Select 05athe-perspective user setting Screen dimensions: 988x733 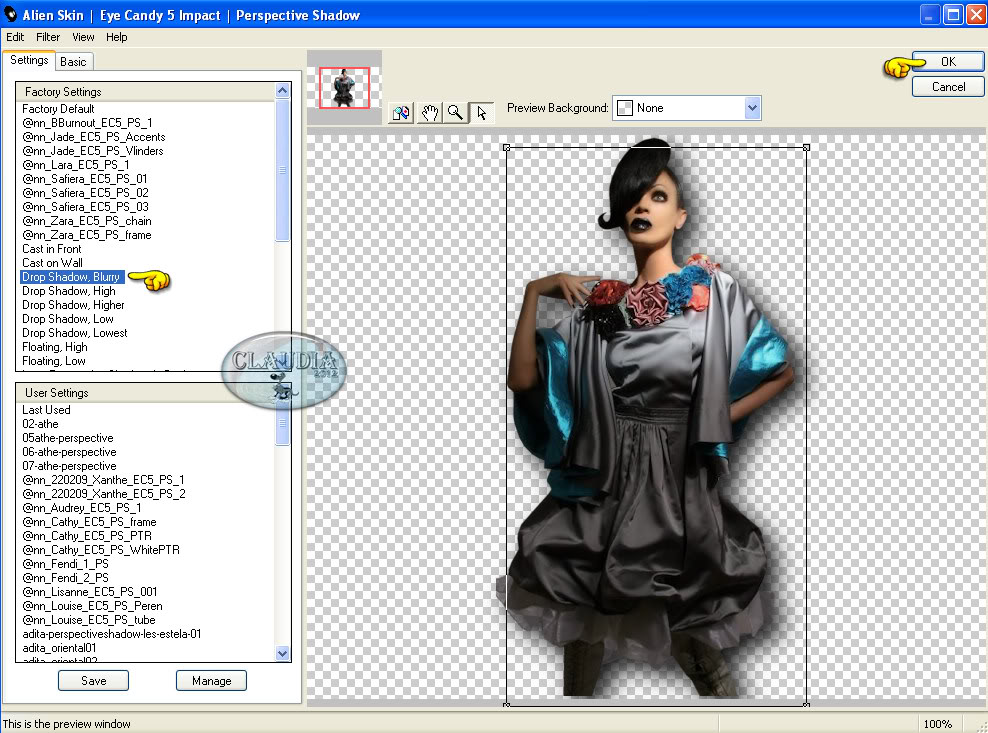click(67, 438)
